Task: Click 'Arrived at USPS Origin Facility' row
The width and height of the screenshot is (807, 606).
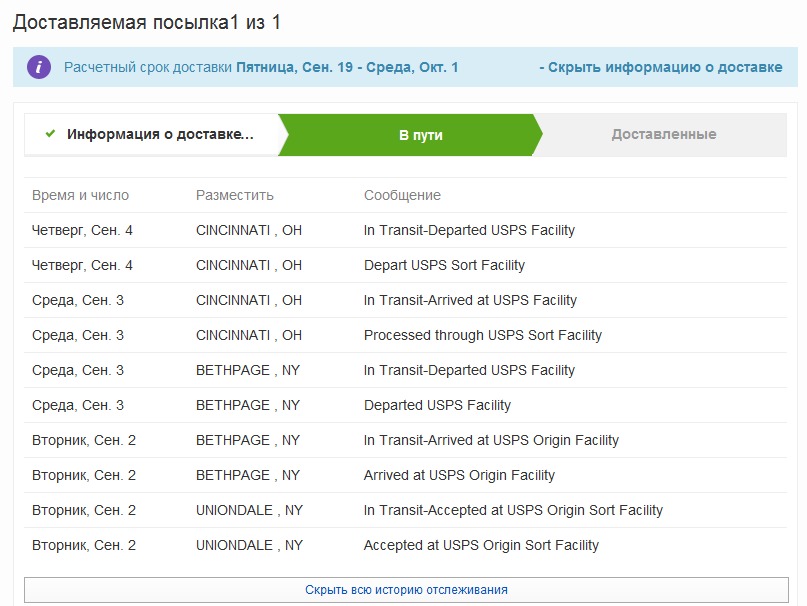Action: pos(459,475)
